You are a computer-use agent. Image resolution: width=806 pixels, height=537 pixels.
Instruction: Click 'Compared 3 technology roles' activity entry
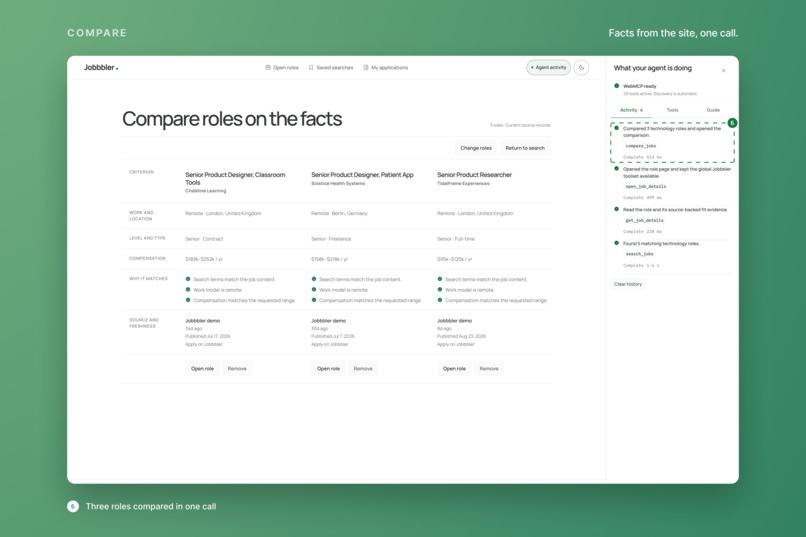(672, 132)
